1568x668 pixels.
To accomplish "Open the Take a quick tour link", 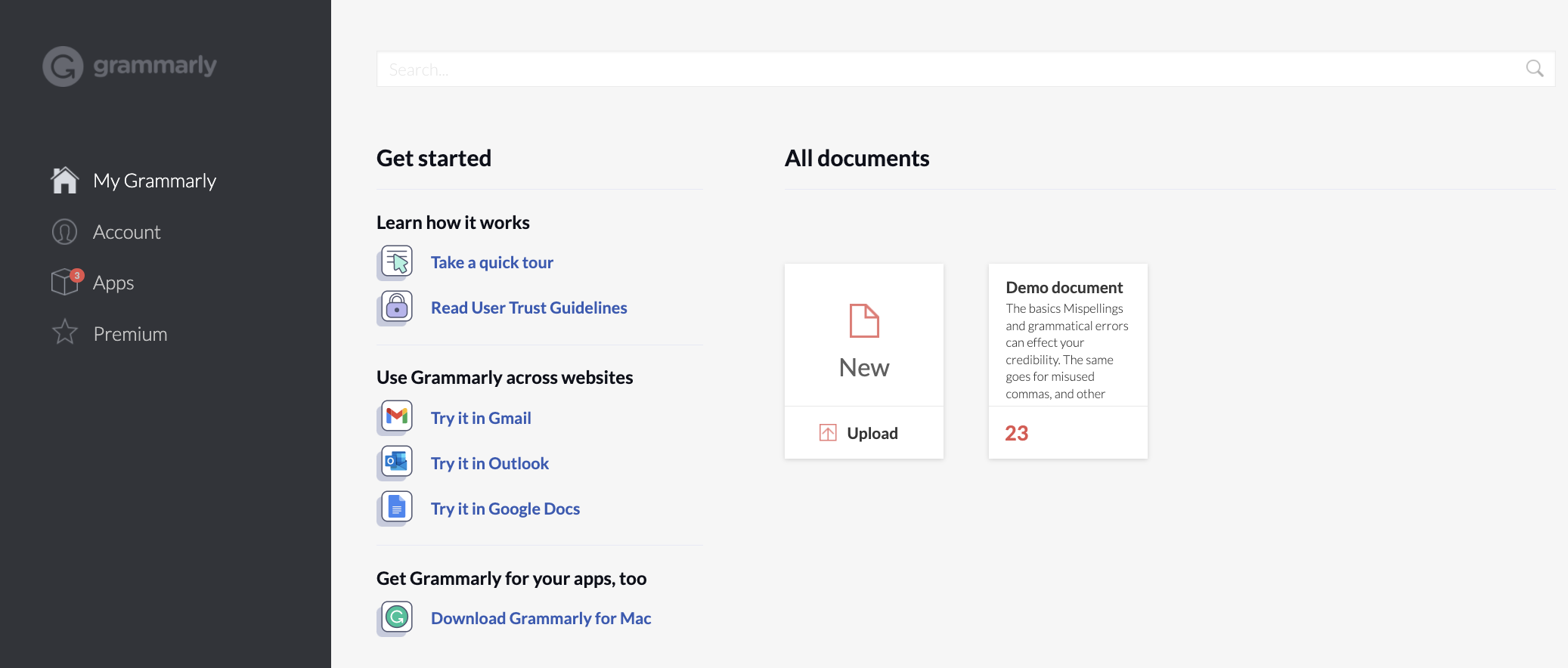I will (x=491, y=262).
